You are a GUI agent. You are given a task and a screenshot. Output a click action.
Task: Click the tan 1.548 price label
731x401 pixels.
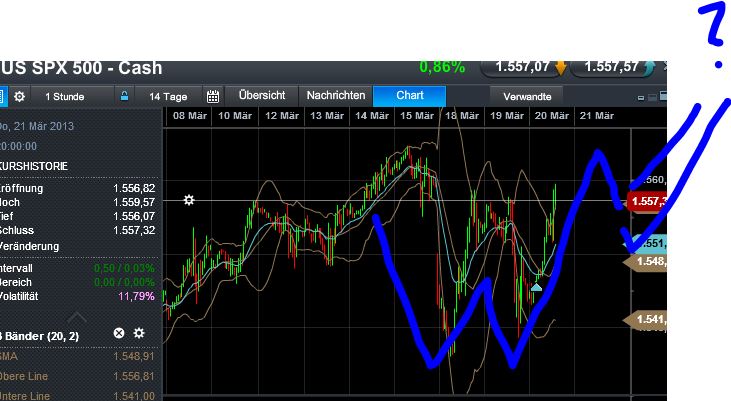pos(646,262)
